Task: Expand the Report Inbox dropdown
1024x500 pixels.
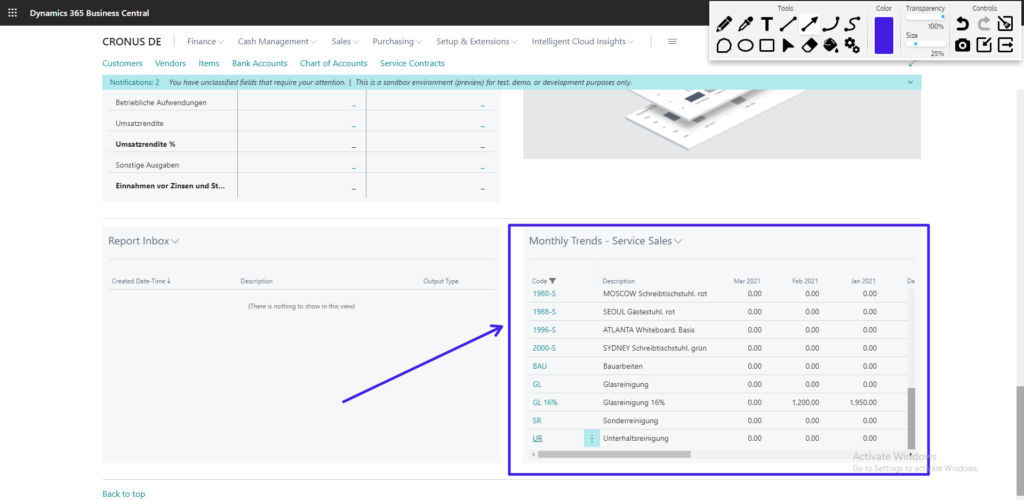Action: tap(175, 241)
